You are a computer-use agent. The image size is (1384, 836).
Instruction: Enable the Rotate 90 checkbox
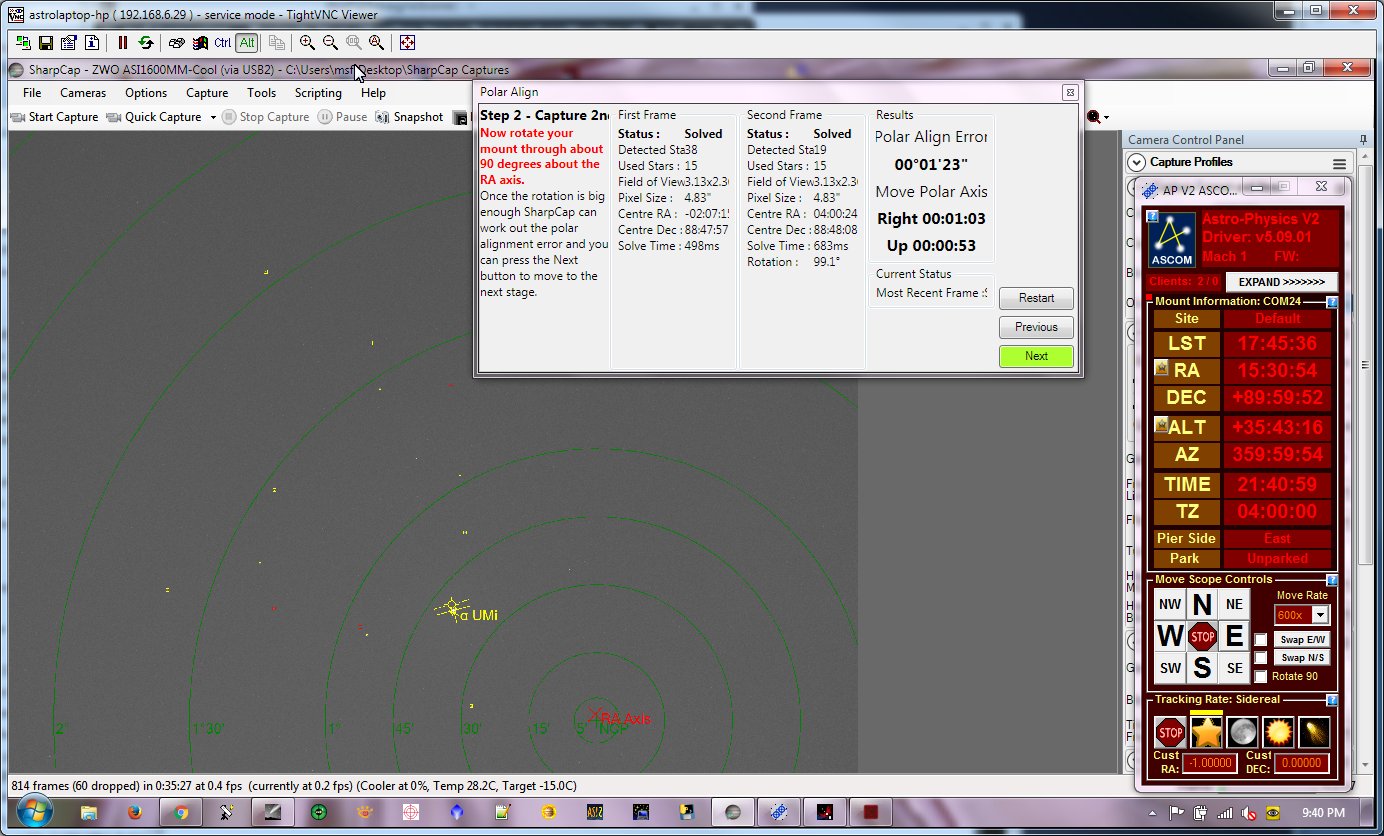point(1261,676)
